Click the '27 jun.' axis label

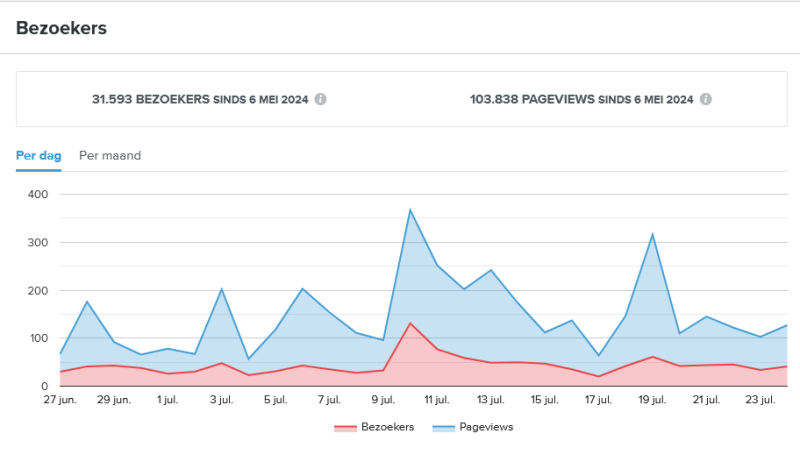(x=60, y=400)
